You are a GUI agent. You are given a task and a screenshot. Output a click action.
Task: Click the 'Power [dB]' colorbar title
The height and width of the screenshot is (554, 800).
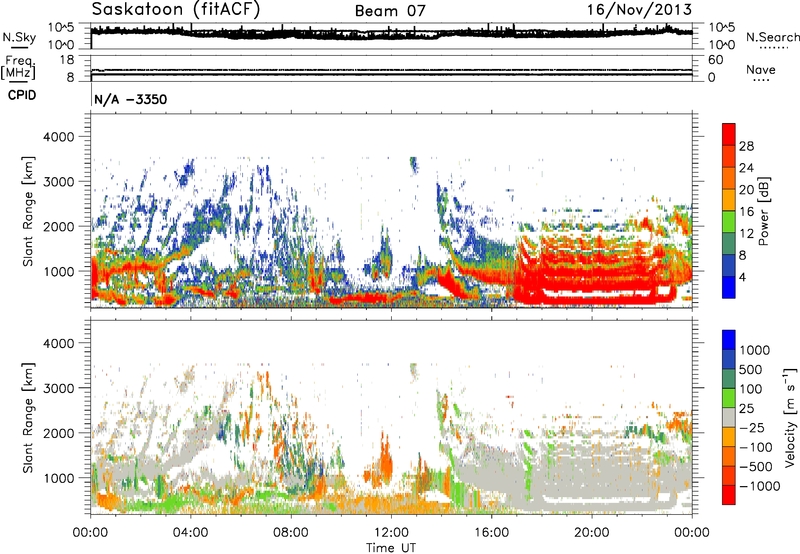pos(764,211)
